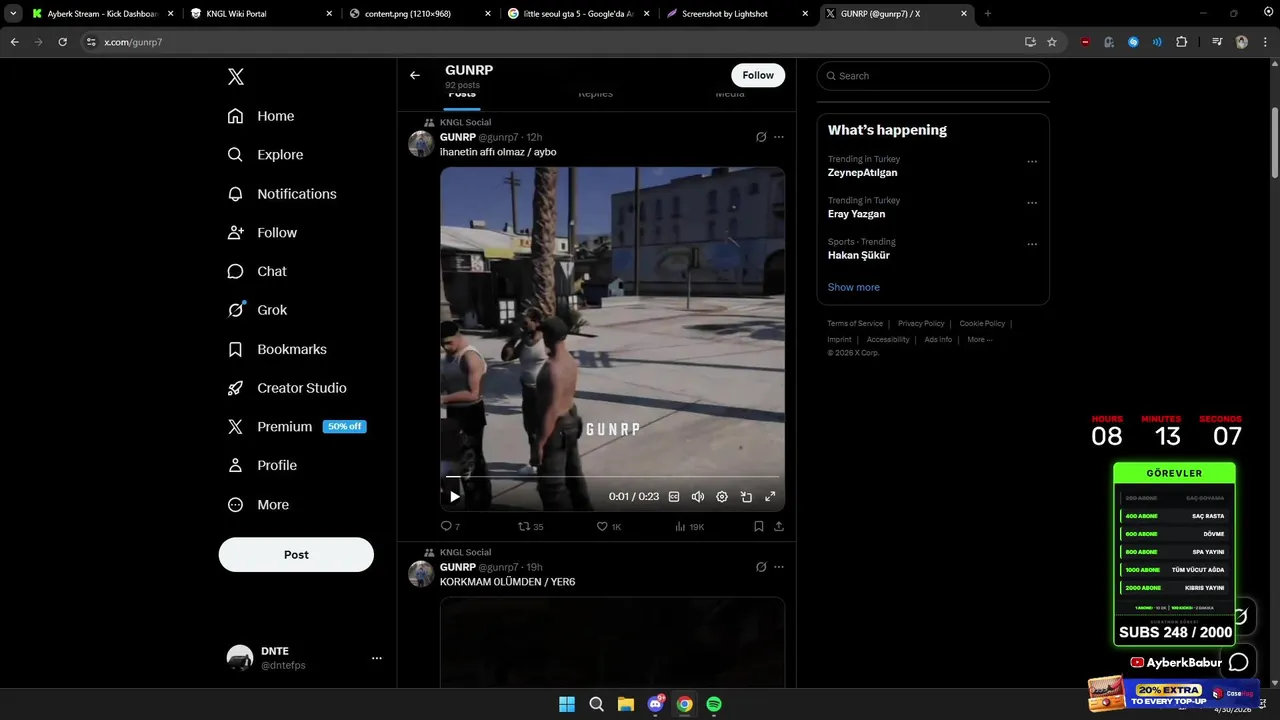Like the 'ihanetin affı olmaz' post
The width and height of the screenshot is (1280, 720).
[609, 526]
